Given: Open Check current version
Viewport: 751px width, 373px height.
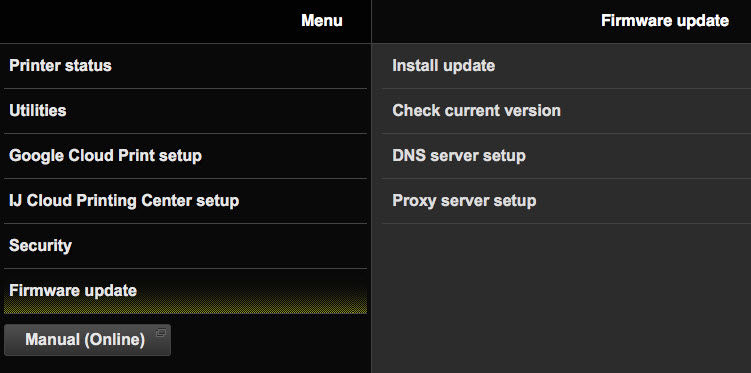Looking at the screenshot, I should coord(566,111).
